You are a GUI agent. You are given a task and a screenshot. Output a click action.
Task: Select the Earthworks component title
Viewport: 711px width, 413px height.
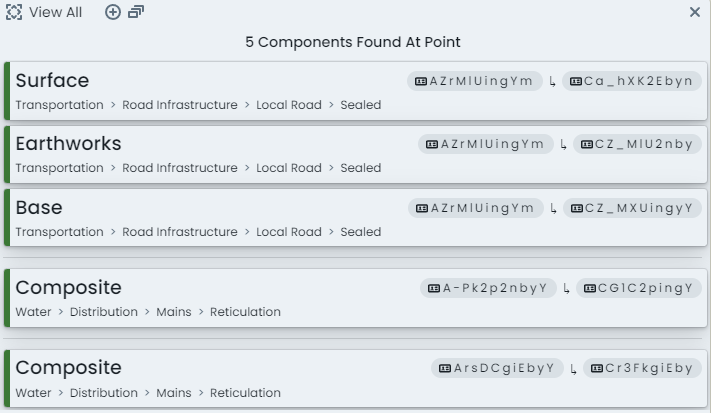(x=68, y=144)
